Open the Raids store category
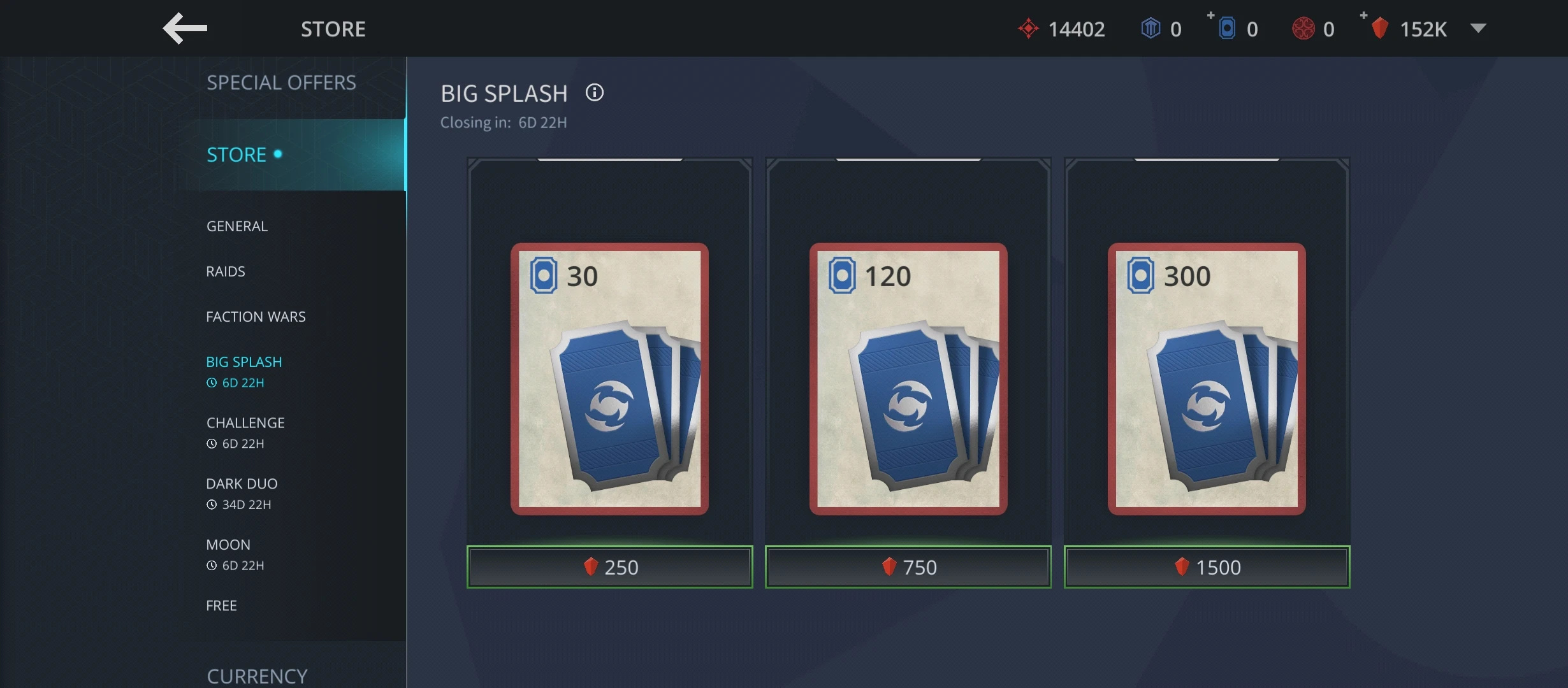This screenshot has height=688, width=1568. click(226, 271)
